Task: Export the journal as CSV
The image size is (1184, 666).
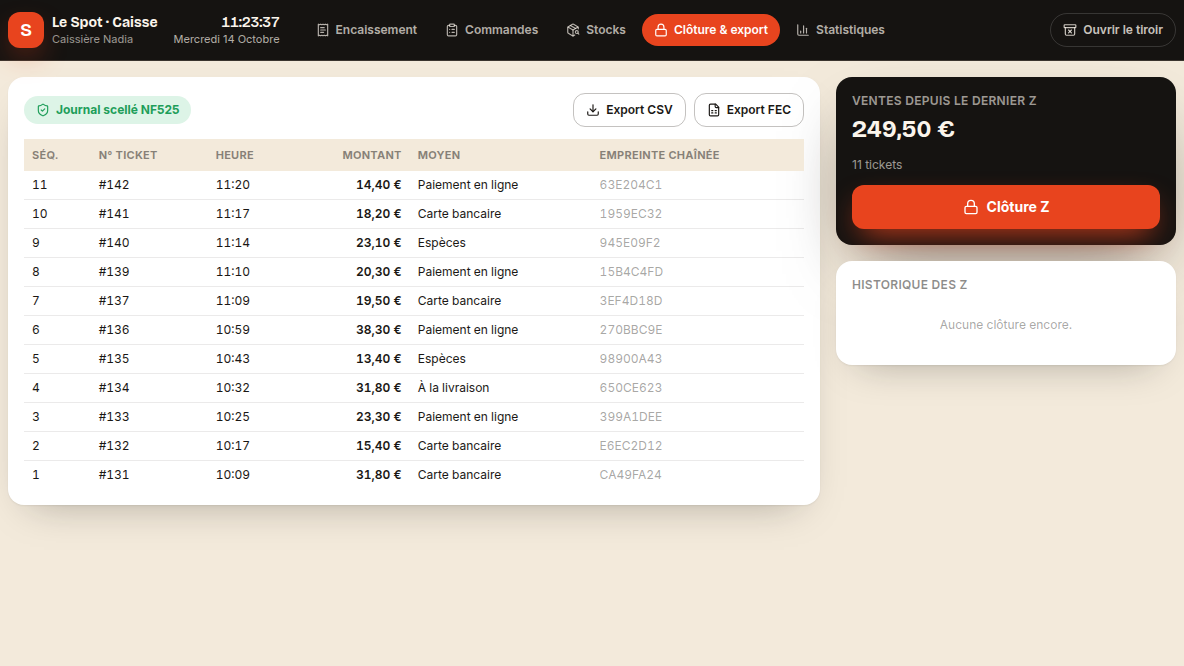Action: (x=629, y=110)
